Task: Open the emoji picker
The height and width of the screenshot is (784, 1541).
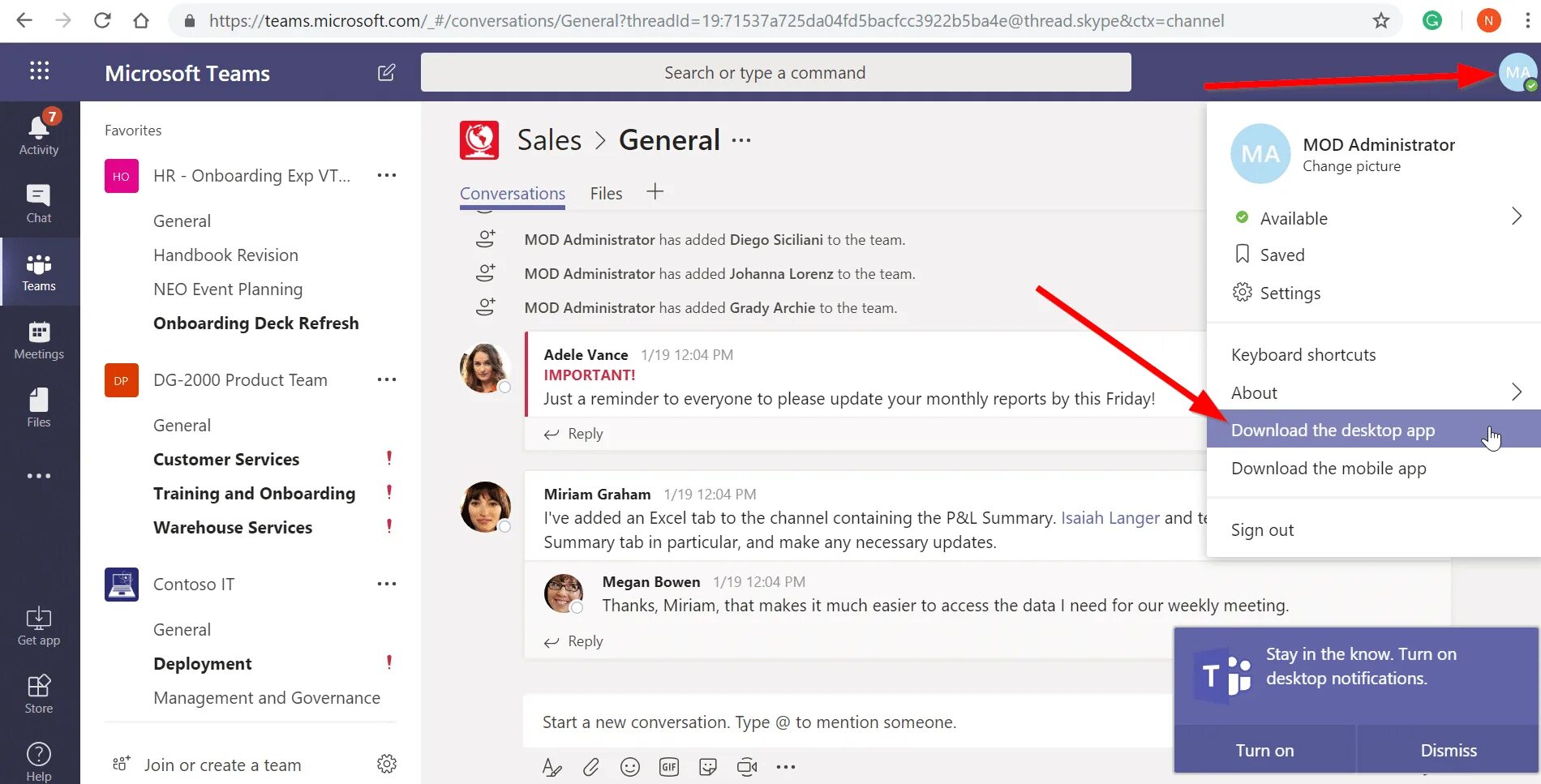Action: (x=630, y=767)
